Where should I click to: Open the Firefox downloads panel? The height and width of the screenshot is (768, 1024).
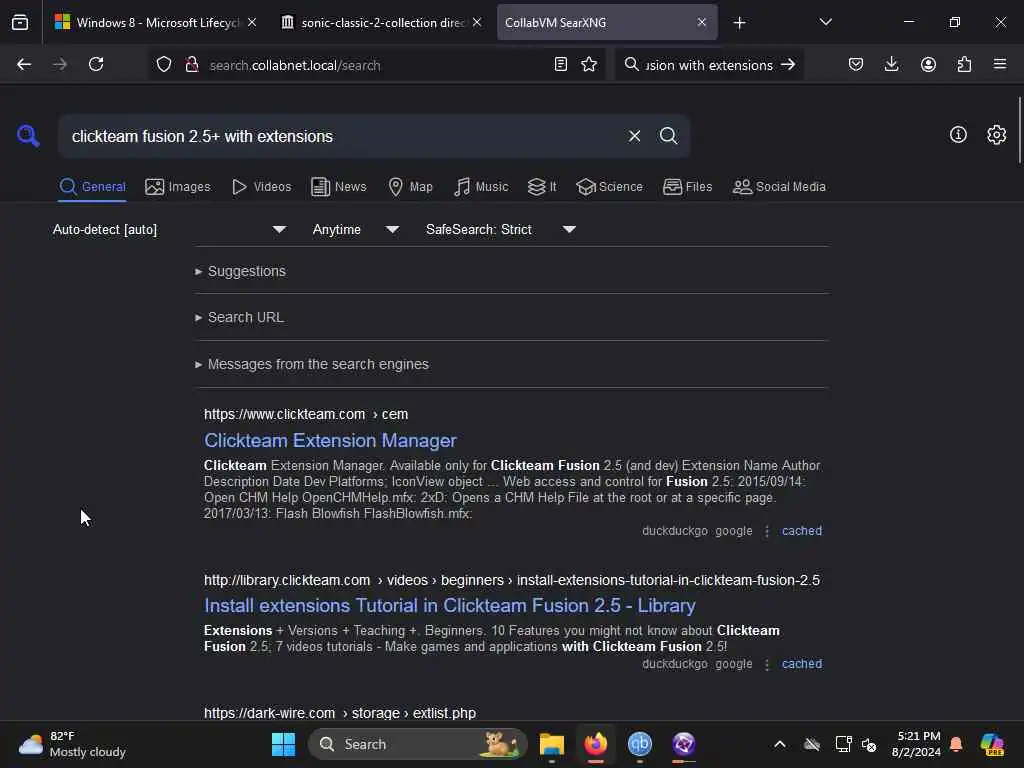point(891,64)
